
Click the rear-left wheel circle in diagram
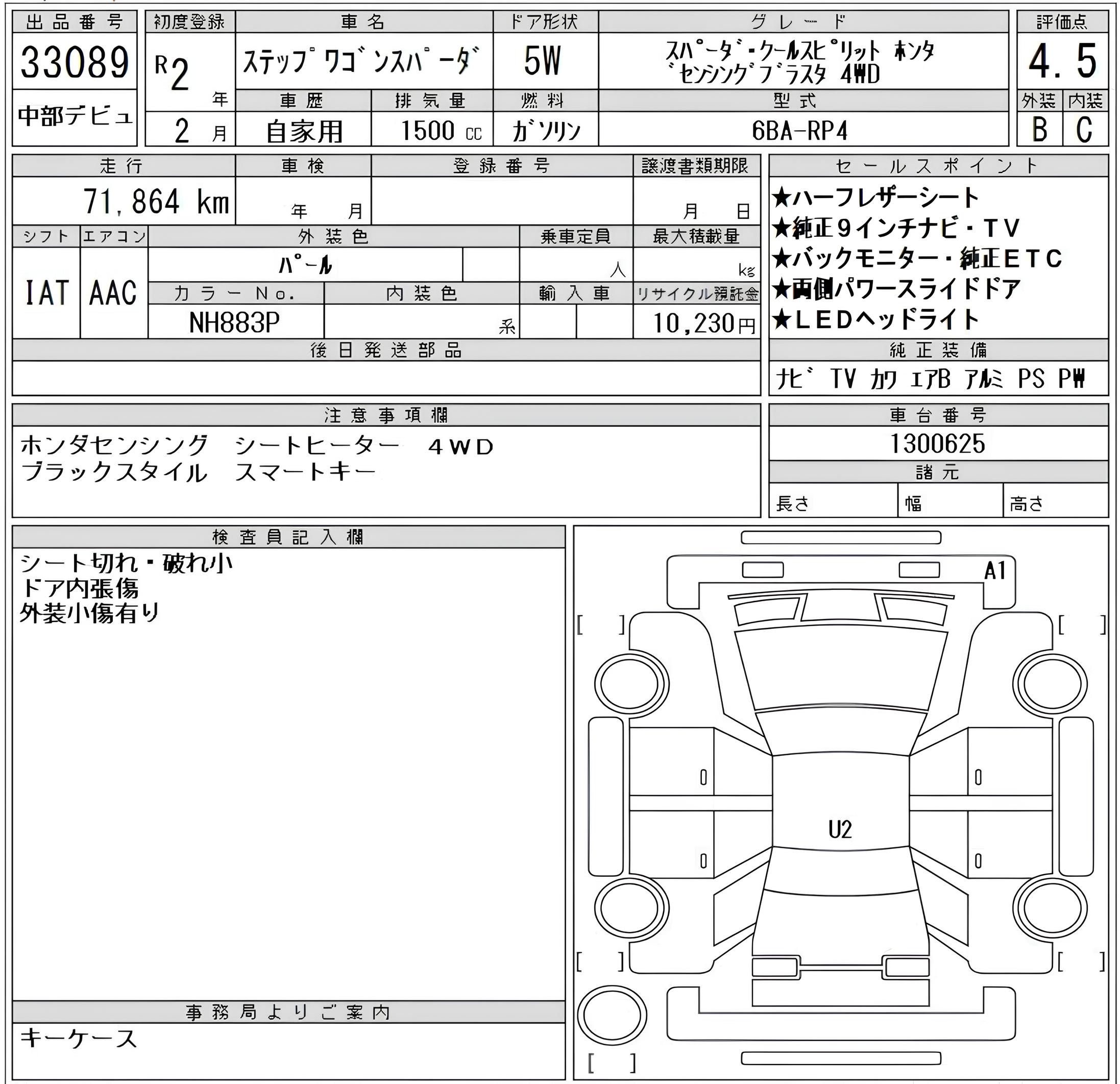click(631, 908)
